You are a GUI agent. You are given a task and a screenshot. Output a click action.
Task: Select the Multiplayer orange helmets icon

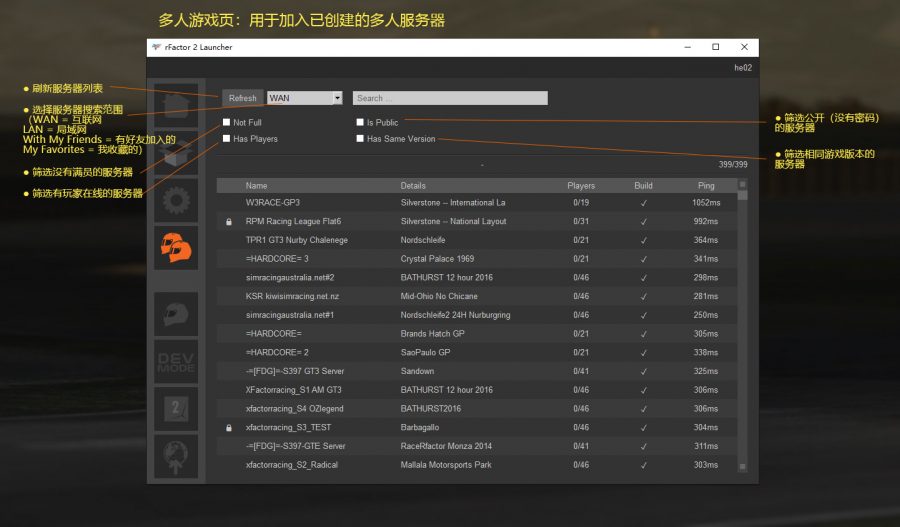click(x=176, y=247)
